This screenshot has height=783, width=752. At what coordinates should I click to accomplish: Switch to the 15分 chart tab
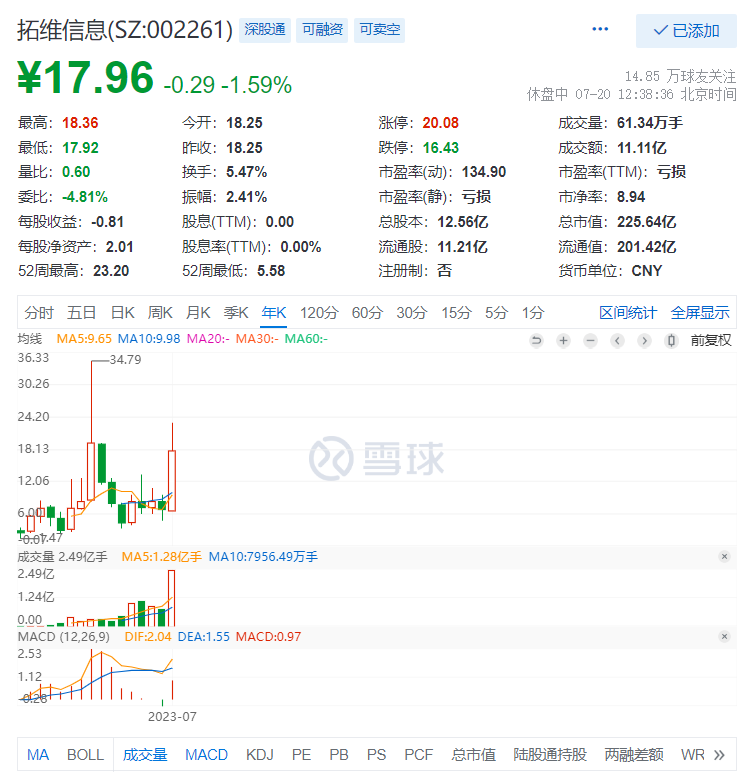click(456, 313)
